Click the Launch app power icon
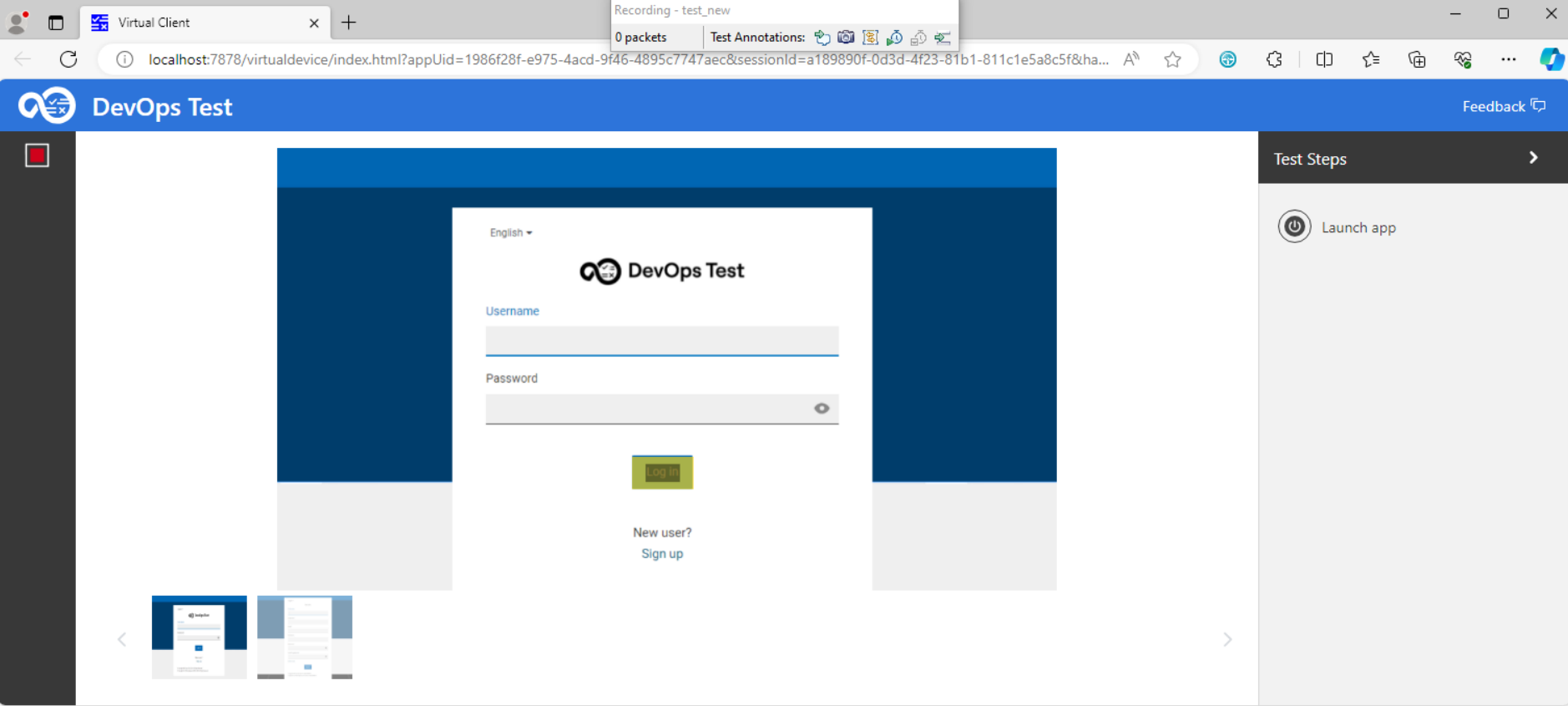This screenshot has height=706, width=1568. [1294, 226]
